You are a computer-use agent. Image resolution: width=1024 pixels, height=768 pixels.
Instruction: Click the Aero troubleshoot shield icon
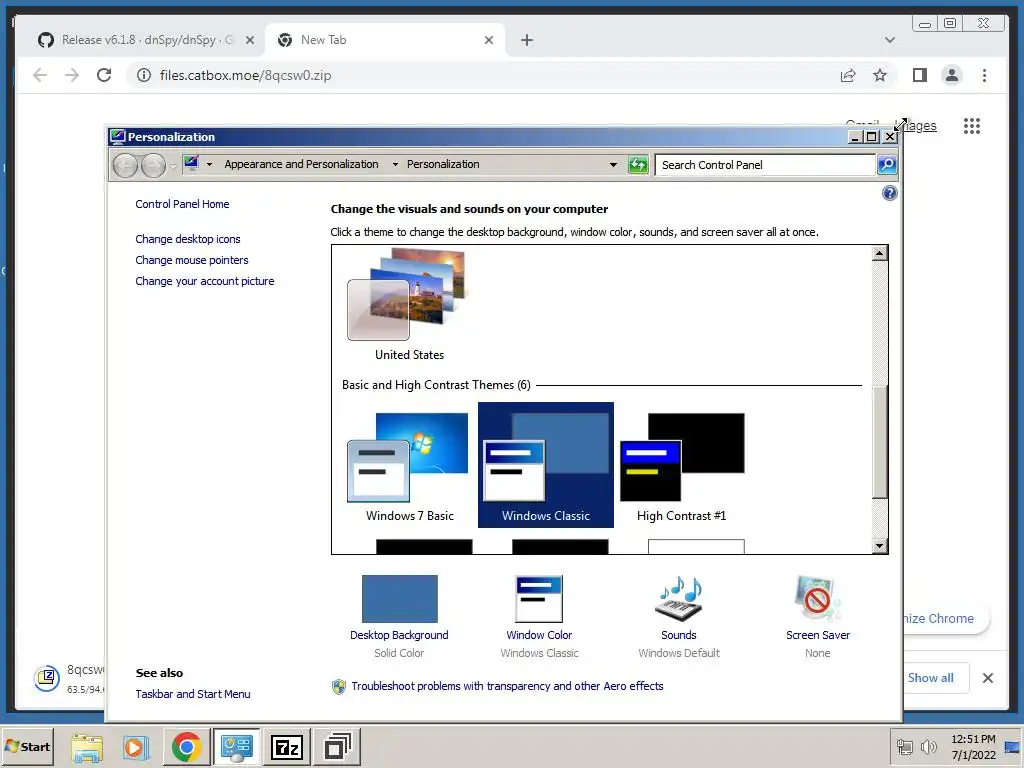coord(338,686)
